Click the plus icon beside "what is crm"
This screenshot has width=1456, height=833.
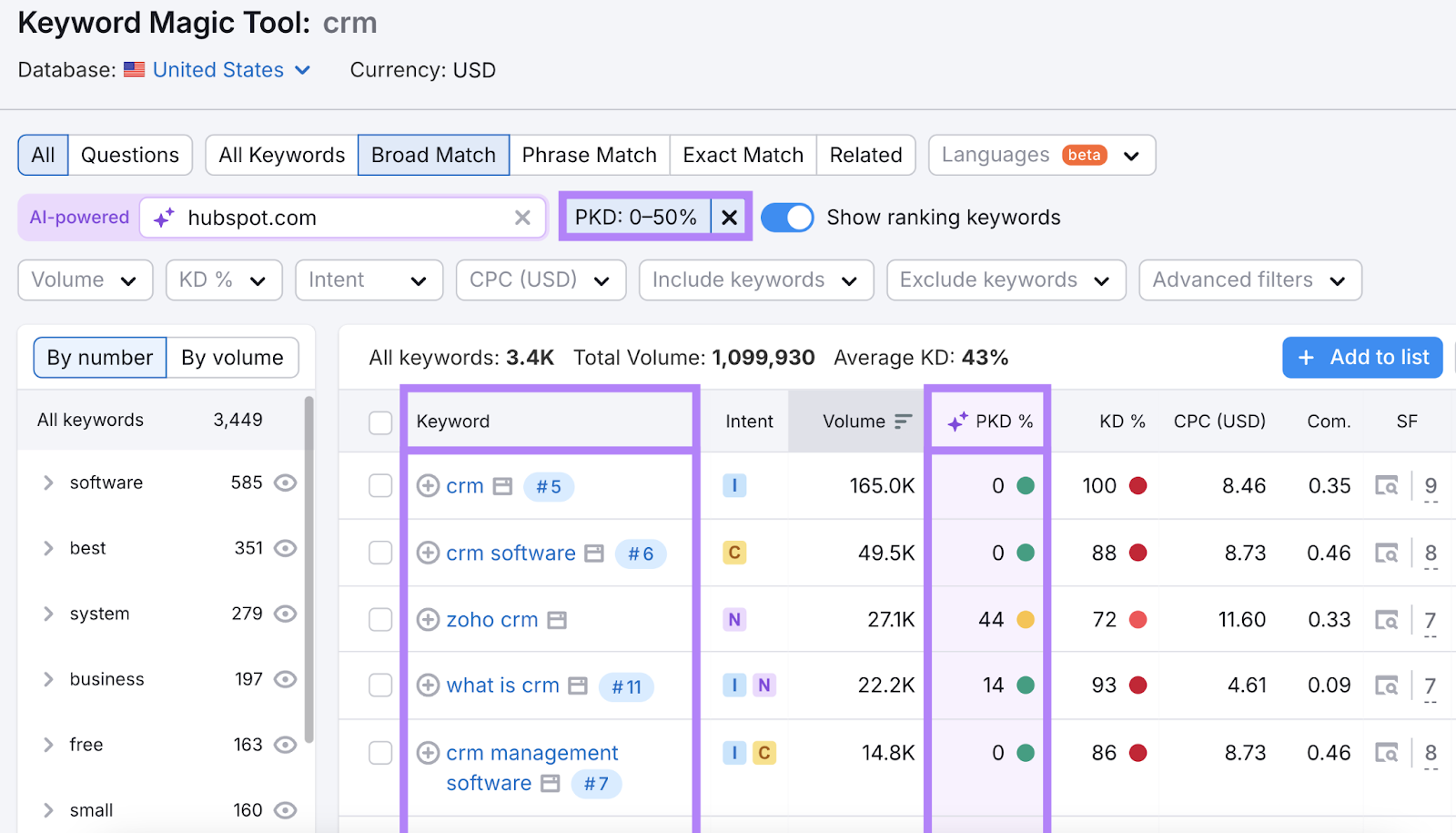click(x=428, y=686)
